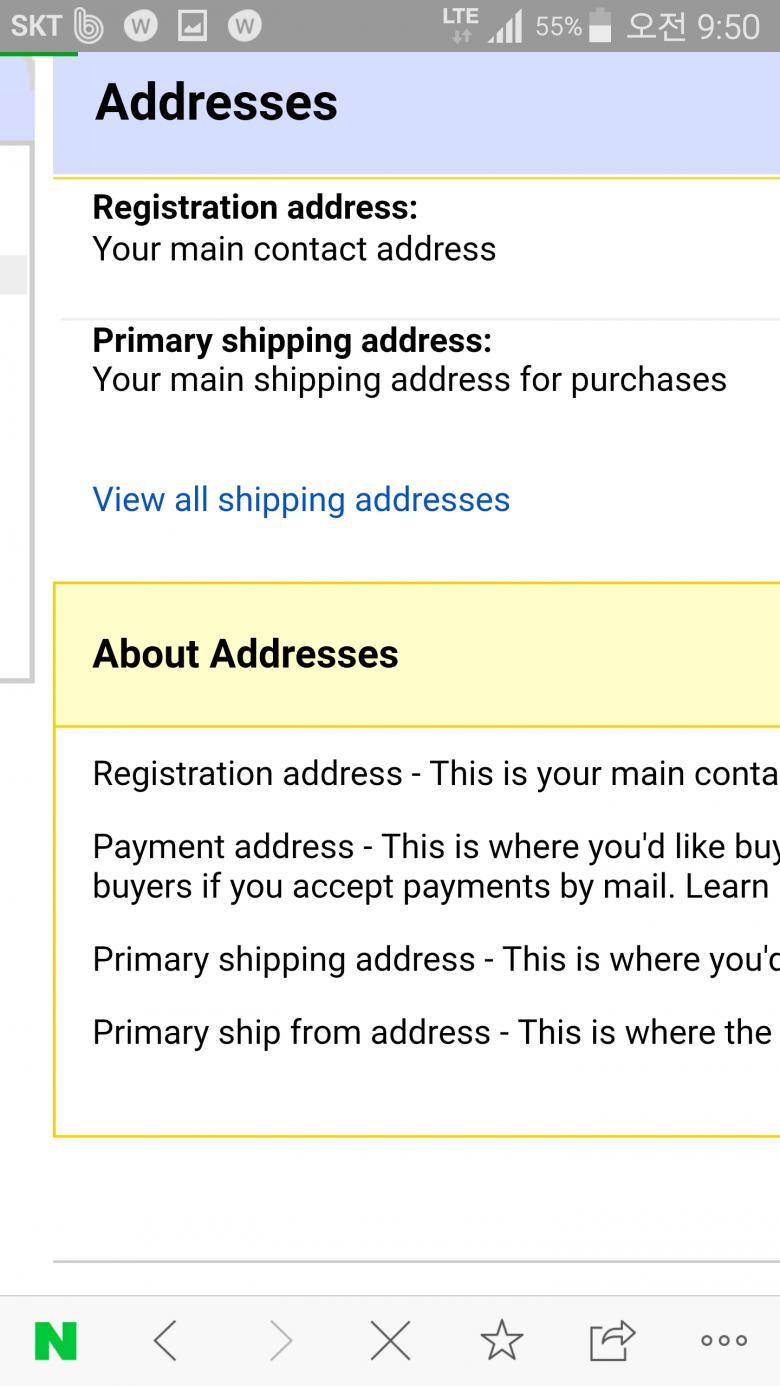Tap the LTE signal strength indicator
This screenshot has width=780, height=1386.
[x=505, y=27]
